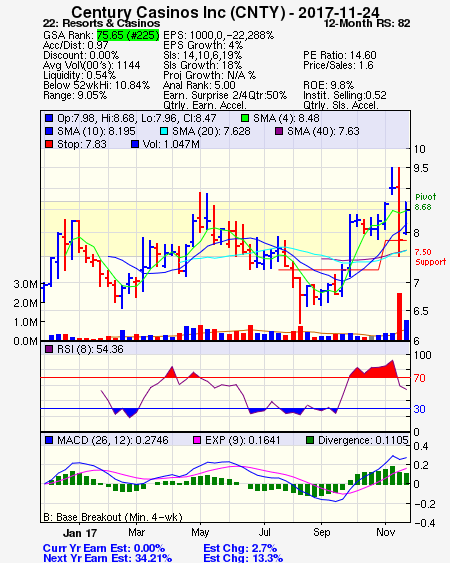The height and width of the screenshot is (563, 450).
Task: Click the red Stop legend swatch
Action: (49, 144)
